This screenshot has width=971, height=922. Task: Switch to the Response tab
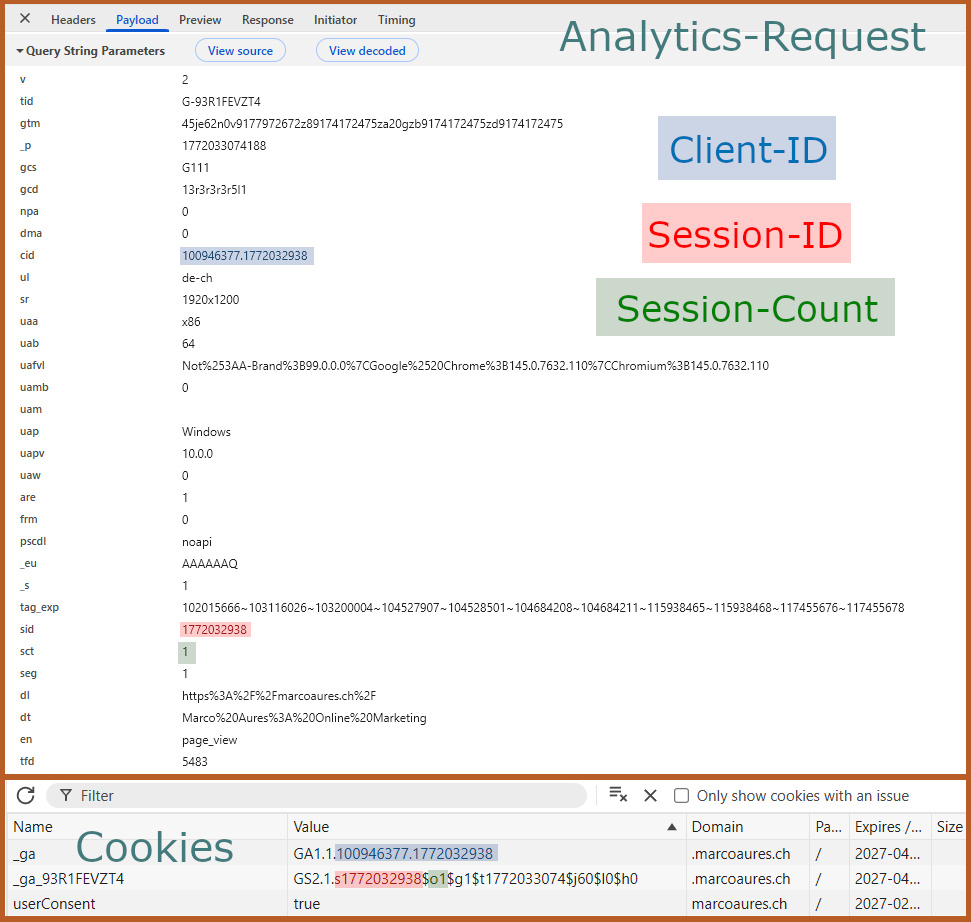[267, 19]
